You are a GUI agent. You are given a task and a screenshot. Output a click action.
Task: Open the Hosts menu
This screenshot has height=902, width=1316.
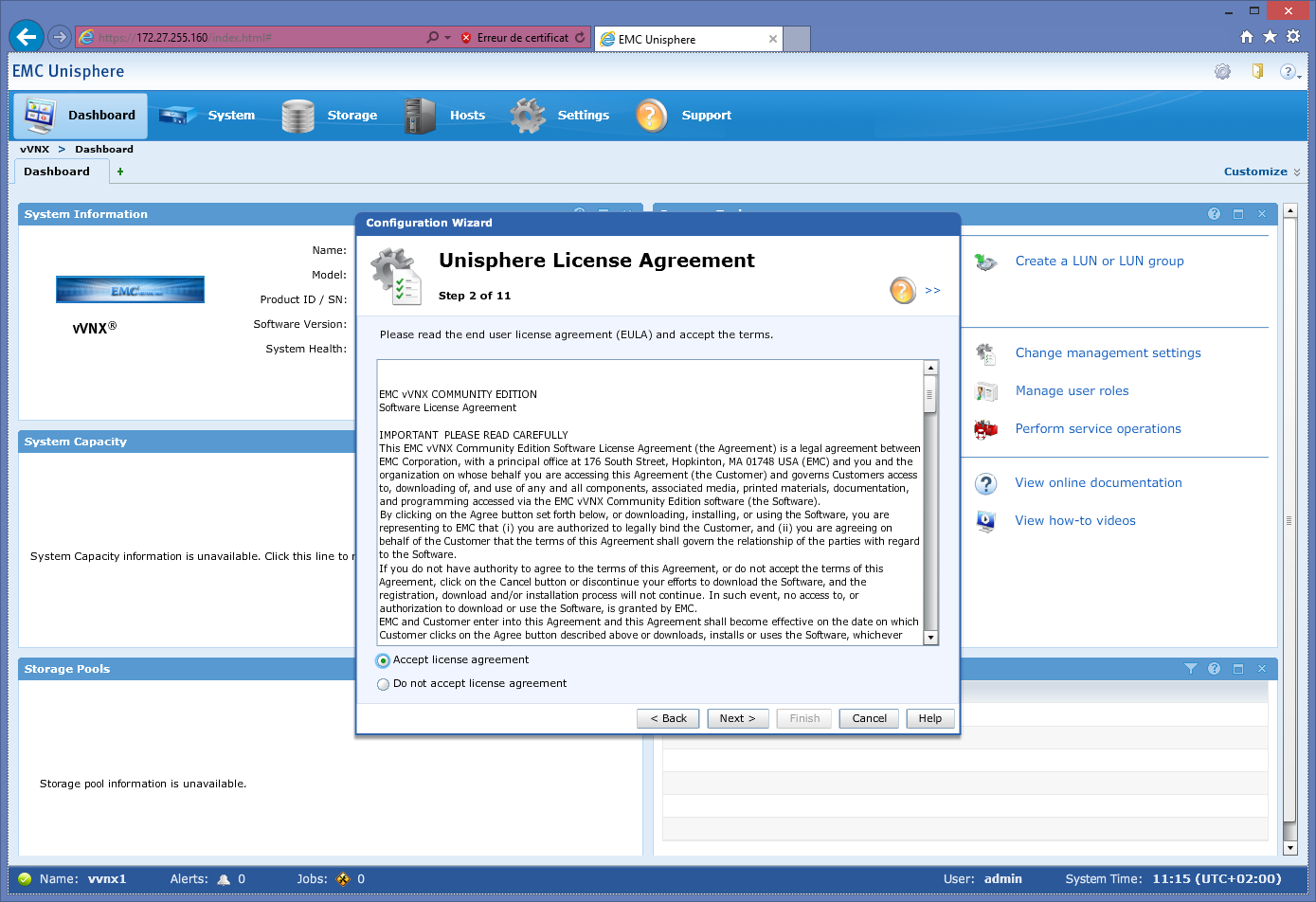[x=445, y=116]
